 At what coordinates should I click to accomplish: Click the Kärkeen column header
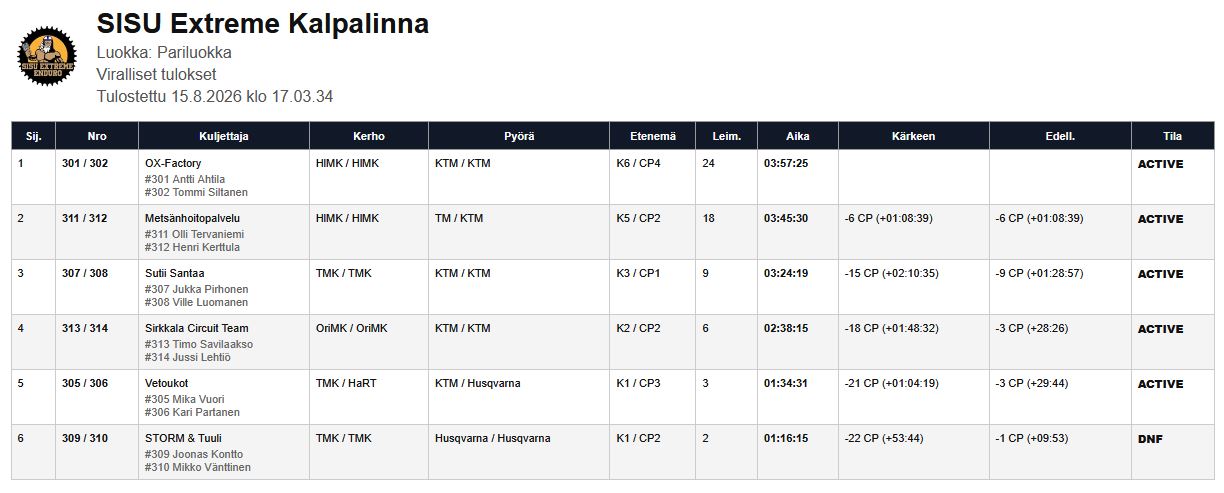(914, 136)
